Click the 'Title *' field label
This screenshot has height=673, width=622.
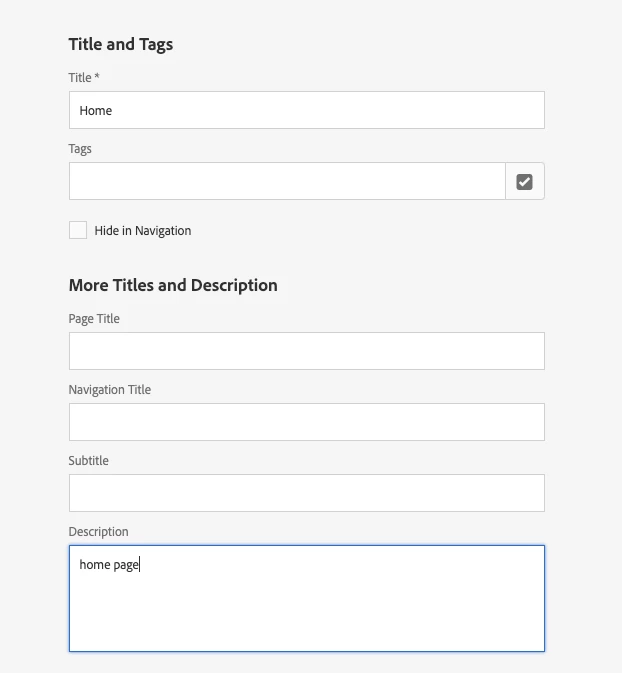(80, 77)
